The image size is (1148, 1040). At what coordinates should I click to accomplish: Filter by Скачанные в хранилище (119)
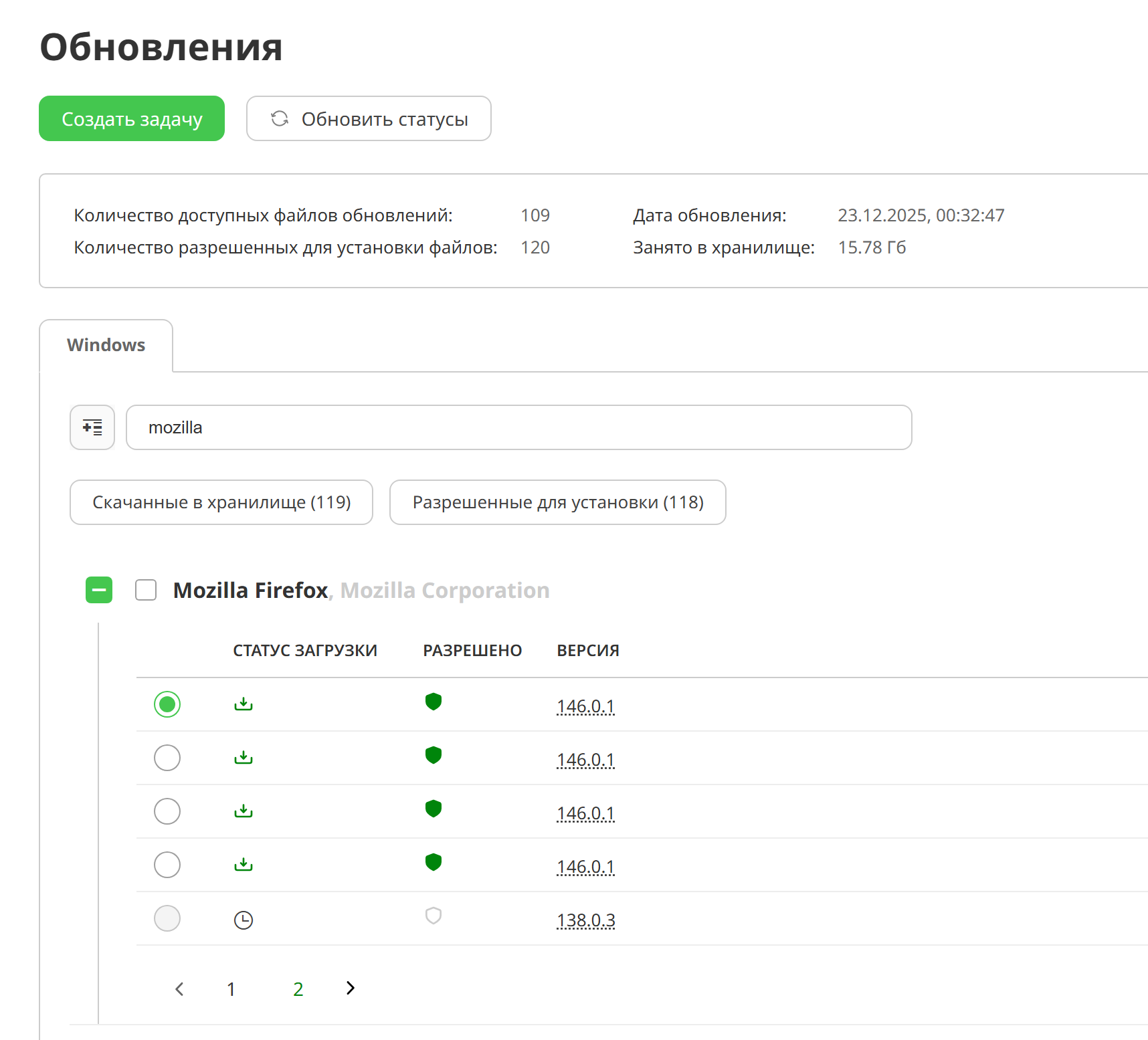pos(221,502)
